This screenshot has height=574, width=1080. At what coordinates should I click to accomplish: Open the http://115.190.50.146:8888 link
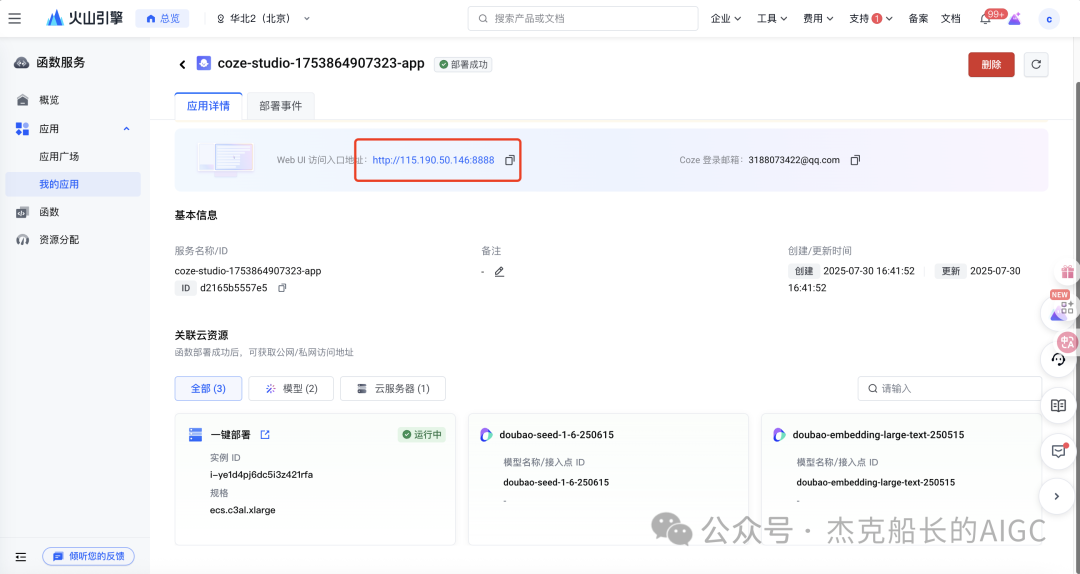coord(433,160)
